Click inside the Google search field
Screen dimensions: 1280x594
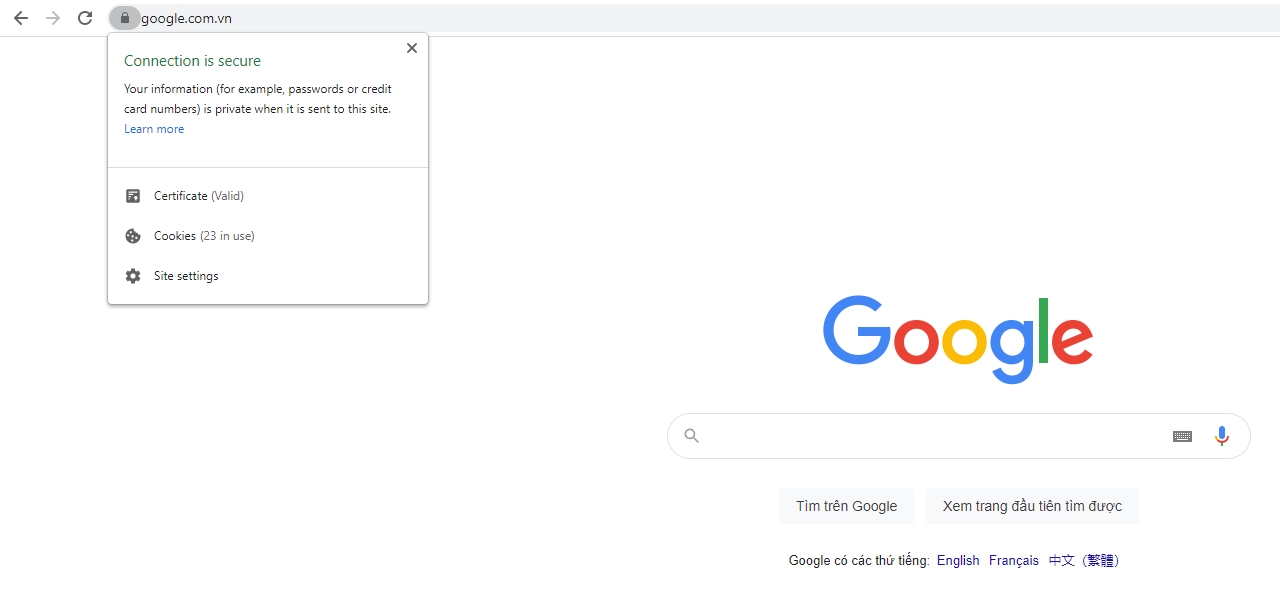935,436
